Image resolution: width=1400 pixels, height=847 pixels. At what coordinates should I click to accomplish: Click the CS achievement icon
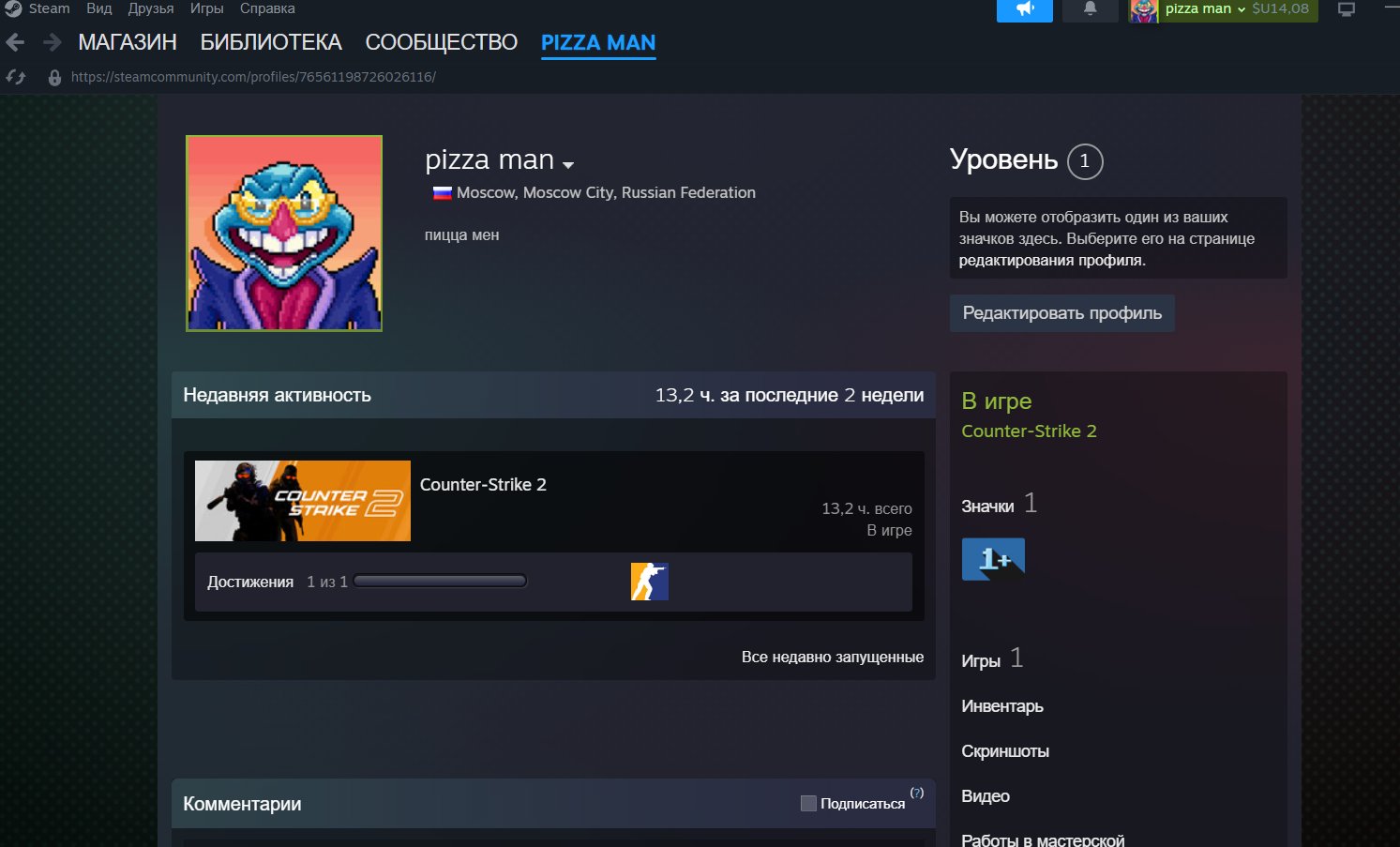pos(650,582)
